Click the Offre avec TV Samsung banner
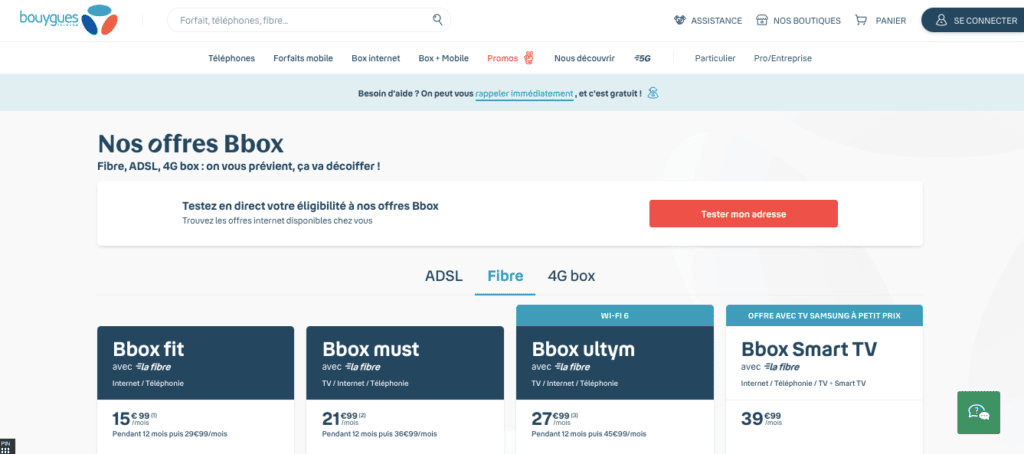This screenshot has width=1024, height=454. point(824,316)
